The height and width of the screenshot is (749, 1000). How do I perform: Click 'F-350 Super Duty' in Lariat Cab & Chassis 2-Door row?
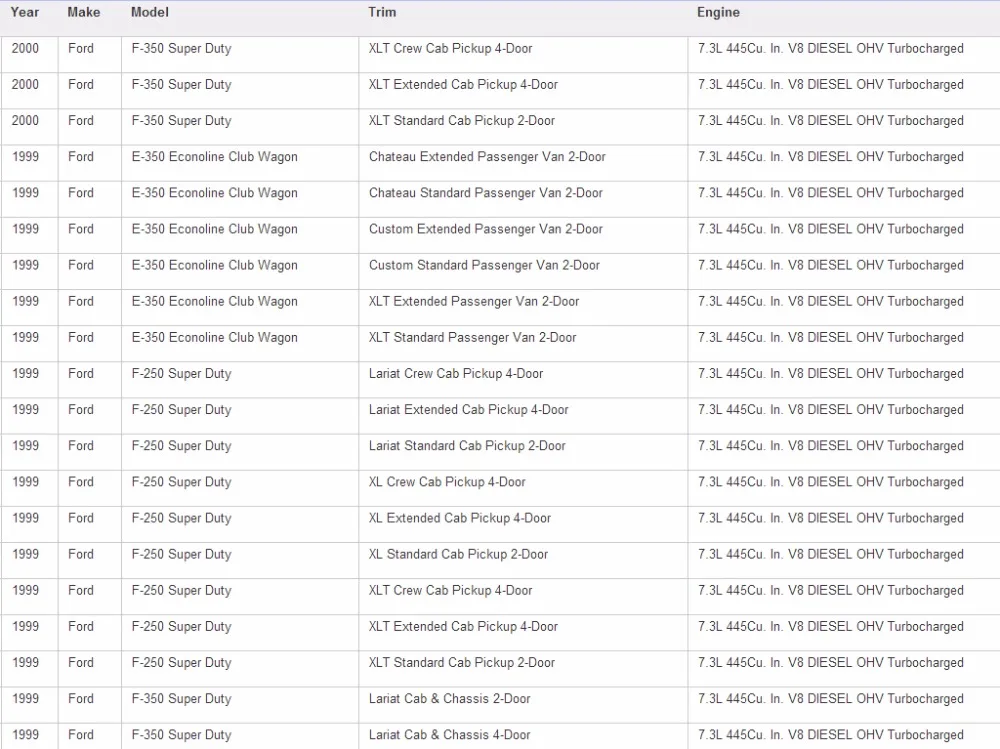181,699
